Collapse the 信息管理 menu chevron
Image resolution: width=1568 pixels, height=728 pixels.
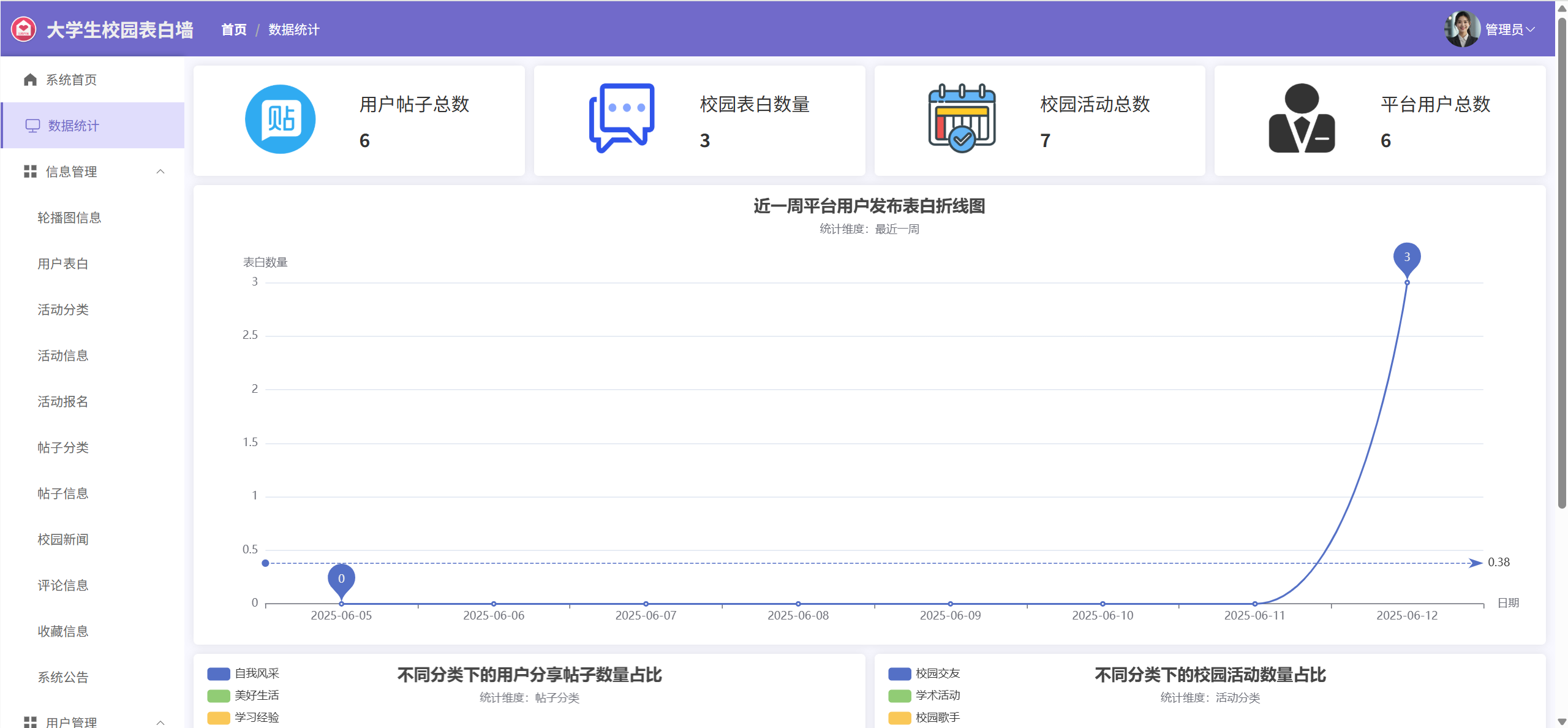160,172
